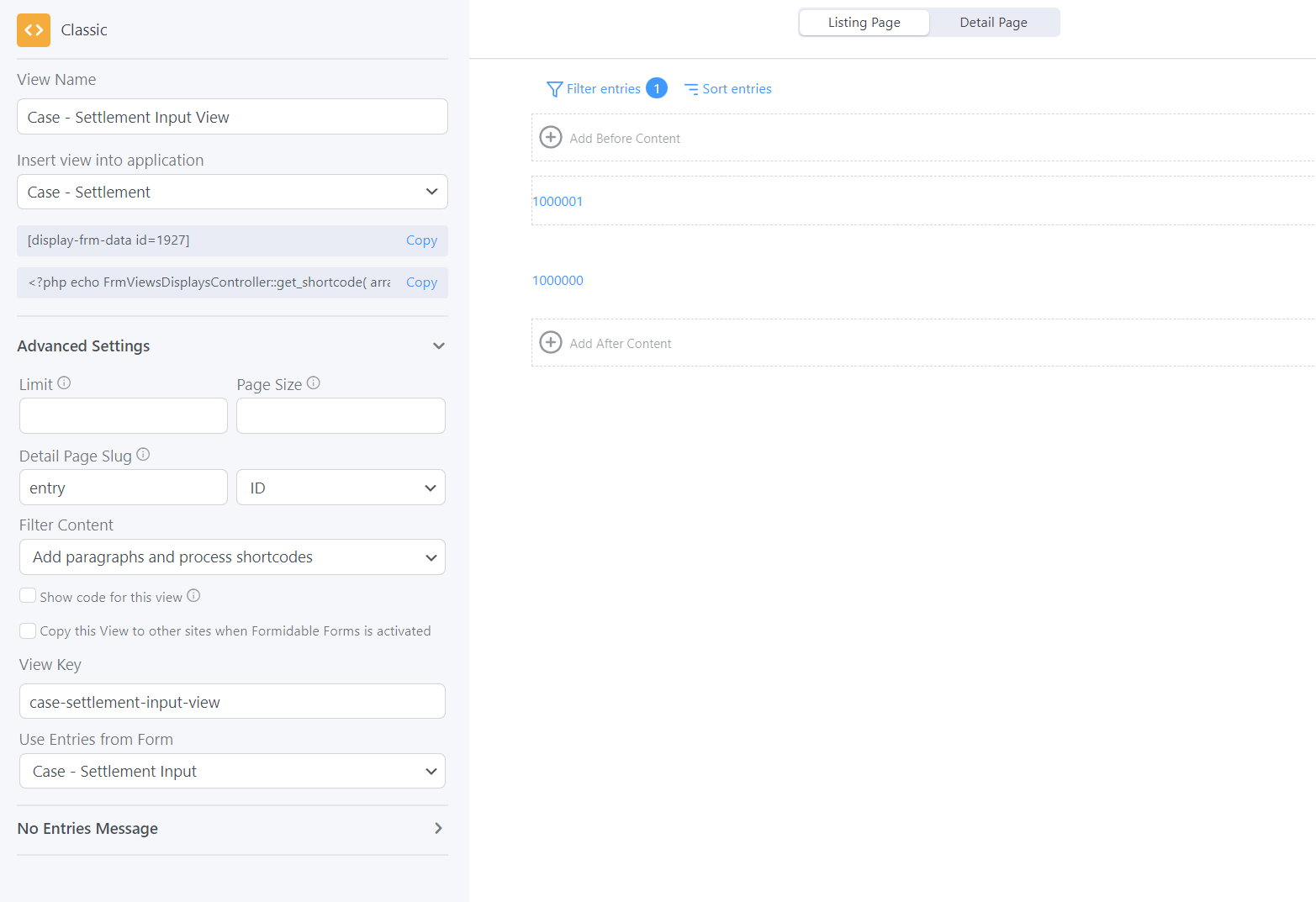Click the info icon beside Page Size
Image resolution: width=1316 pixels, height=902 pixels.
(314, 383)
